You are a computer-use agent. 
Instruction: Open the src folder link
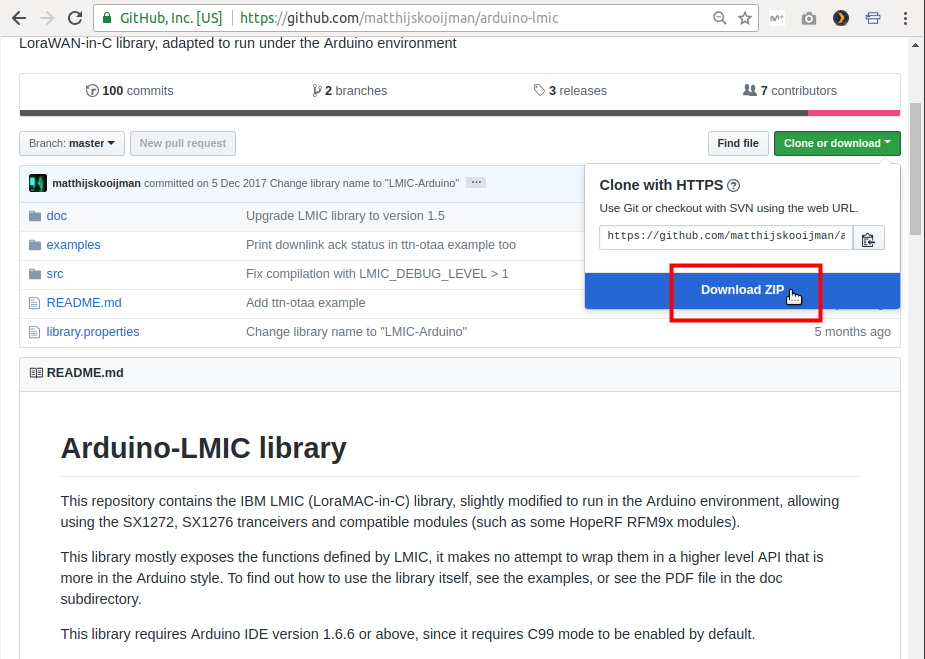(55, 274)
